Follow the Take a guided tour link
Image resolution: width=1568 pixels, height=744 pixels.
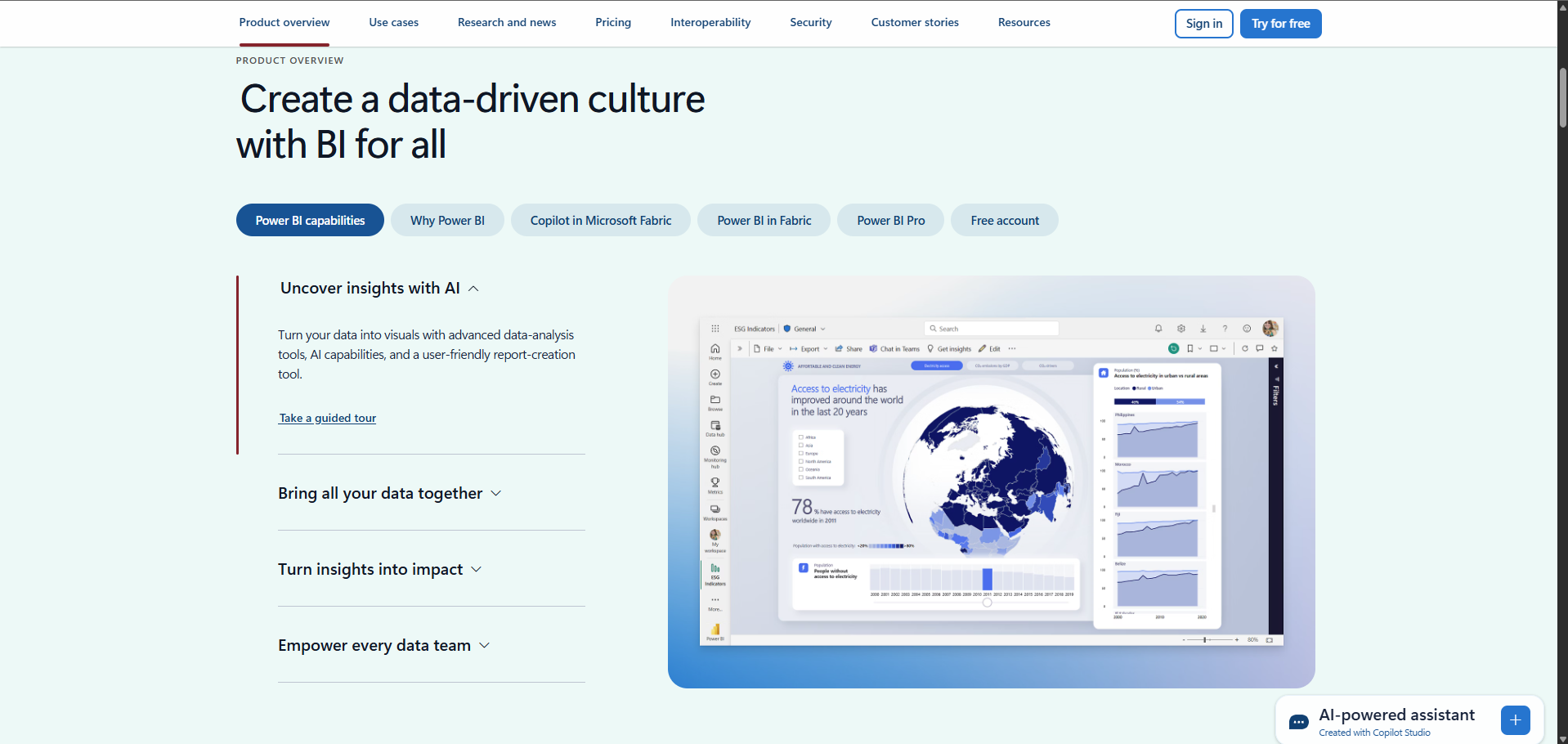point(327,418)
